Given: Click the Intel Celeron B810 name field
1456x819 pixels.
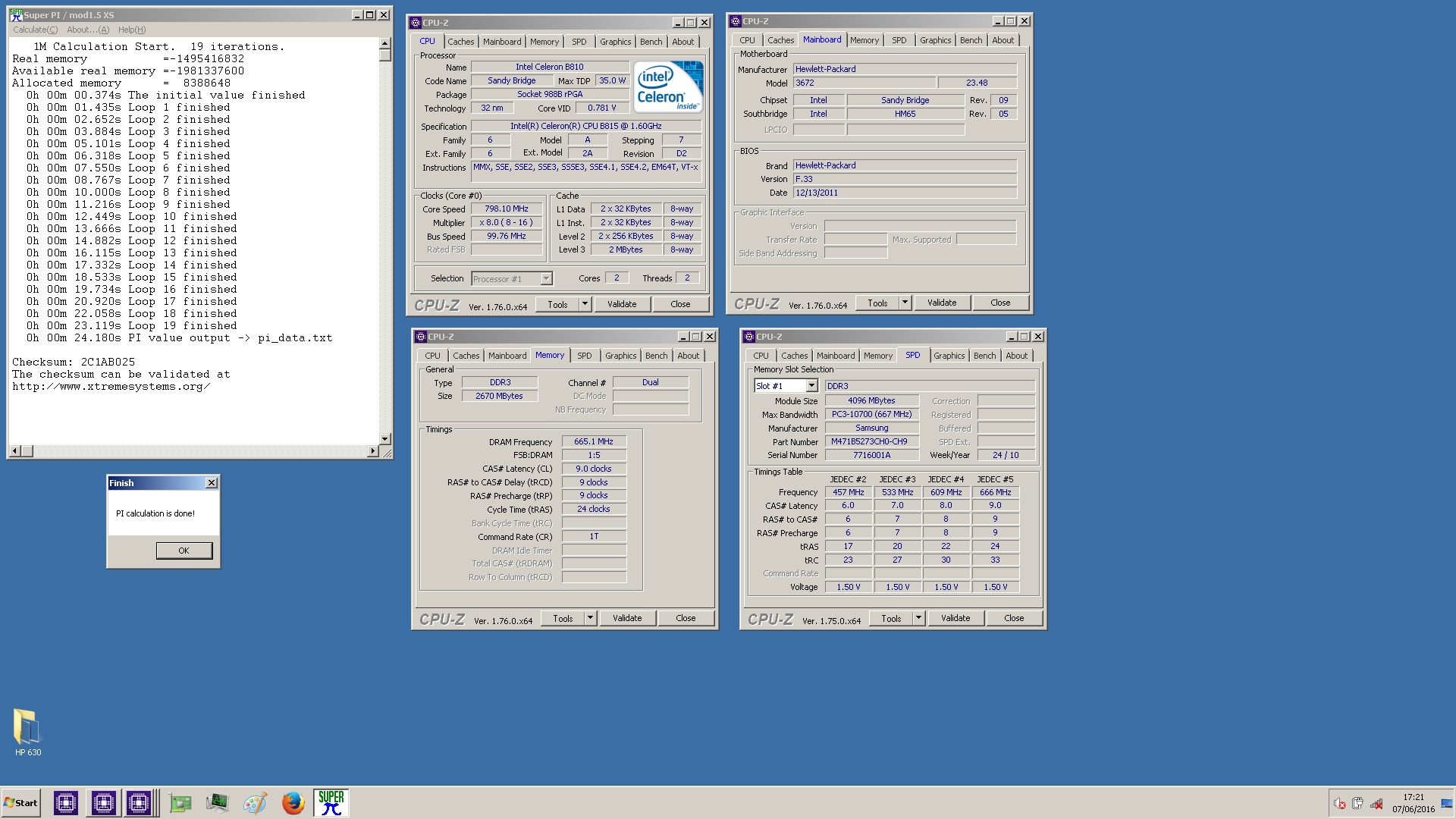Looking at the screenshot, I should (550, 67).
